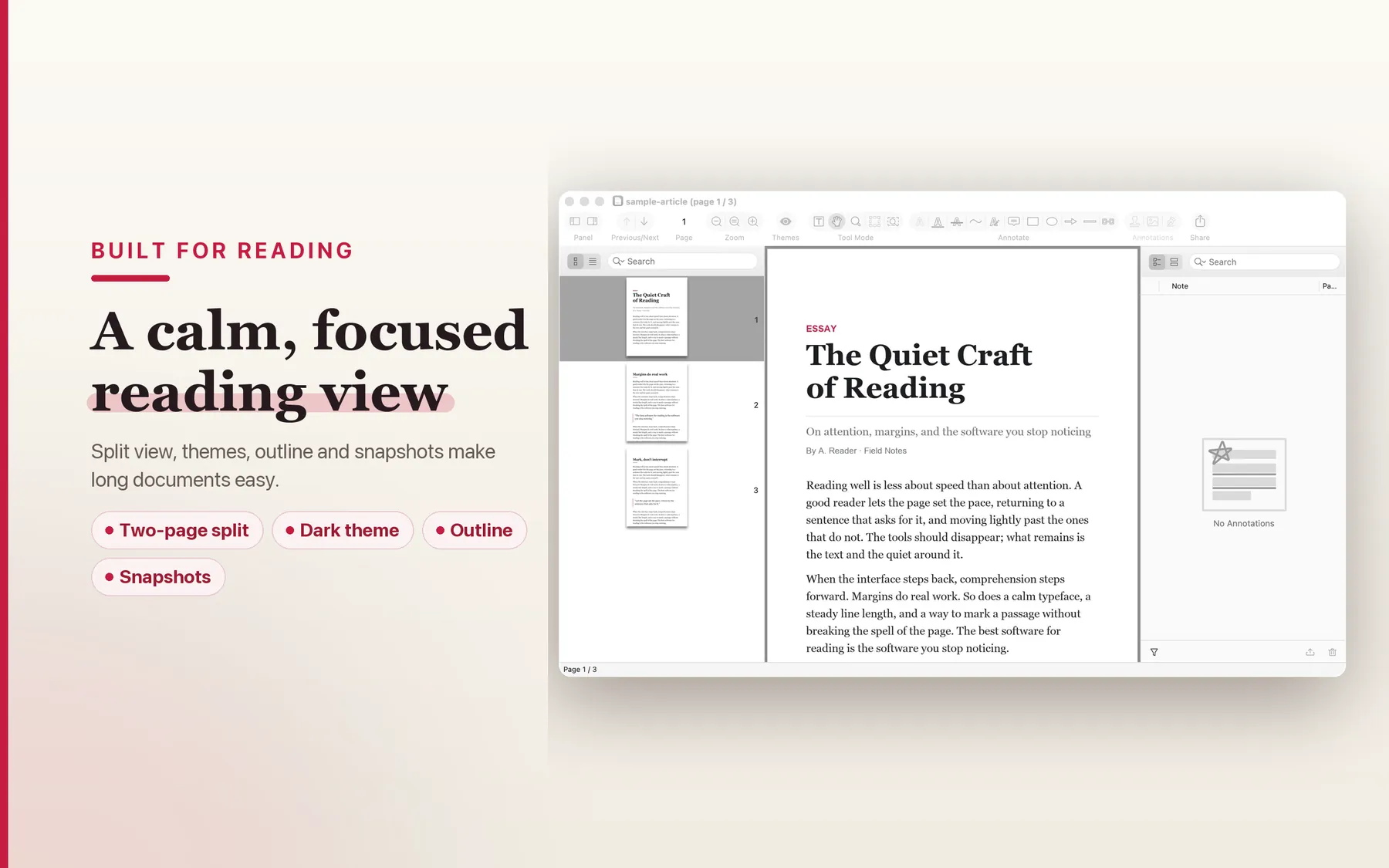The height and width of the screenshot is (868, 1389).
Task: Select the snapshot tool mode
Action: tap(893, 221)
